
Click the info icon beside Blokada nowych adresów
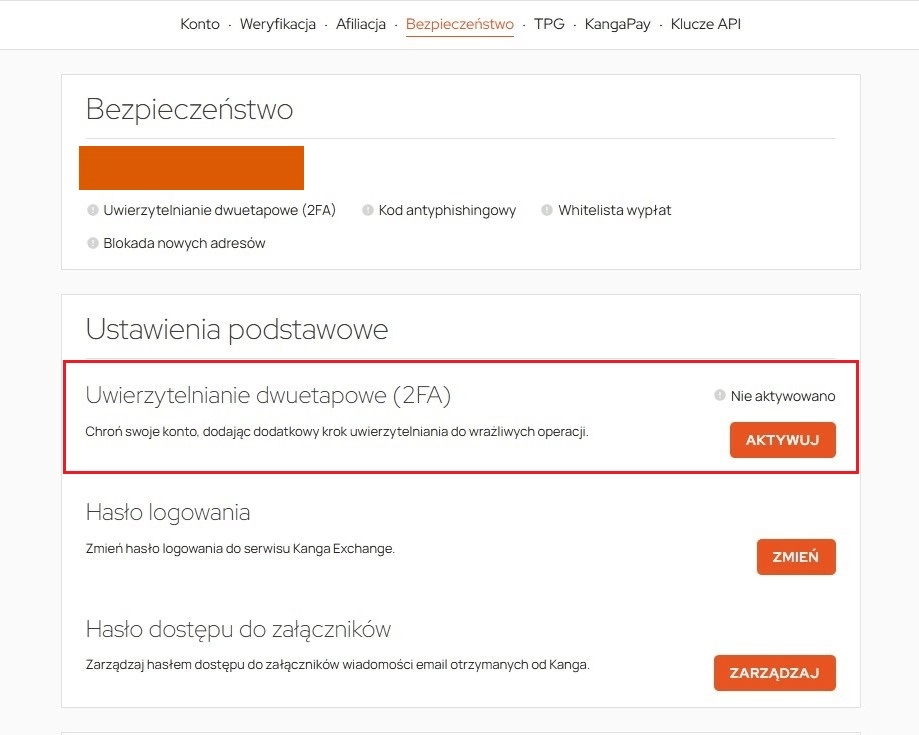[x=94, y=243]
